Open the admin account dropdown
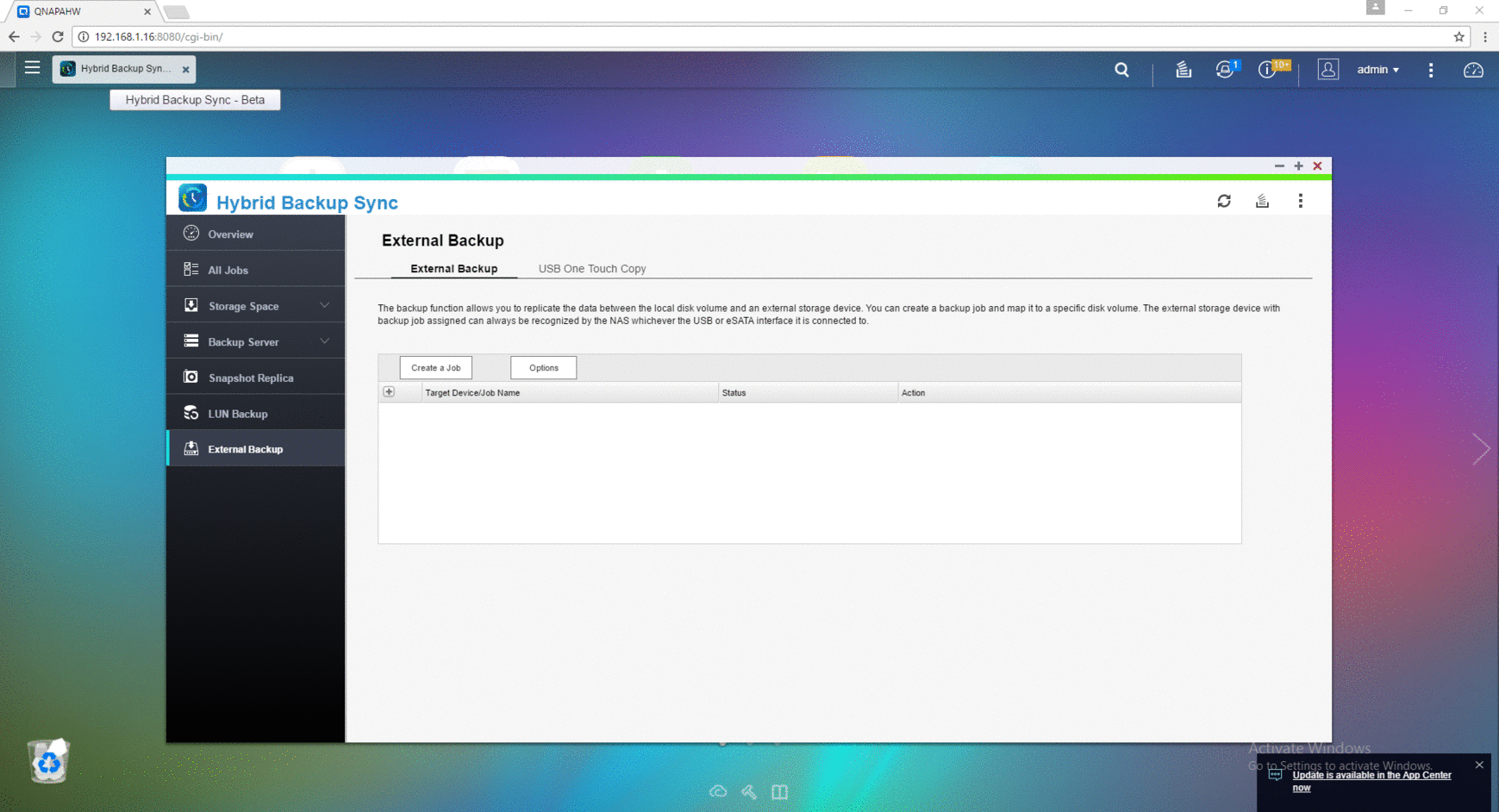The width and height of the screenshot is (1499, 812). point(1377,70)
